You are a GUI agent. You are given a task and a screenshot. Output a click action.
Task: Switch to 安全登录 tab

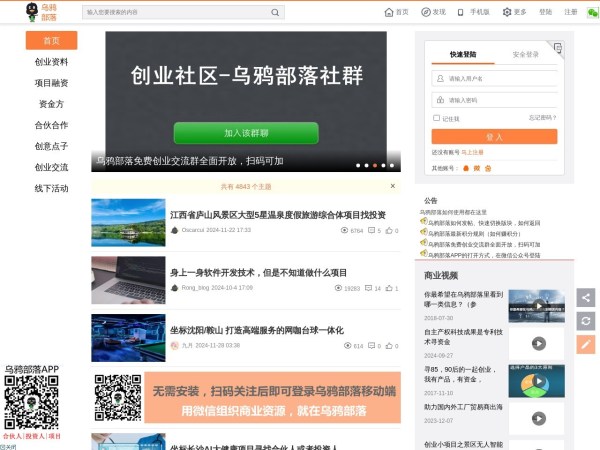[526, 54]
